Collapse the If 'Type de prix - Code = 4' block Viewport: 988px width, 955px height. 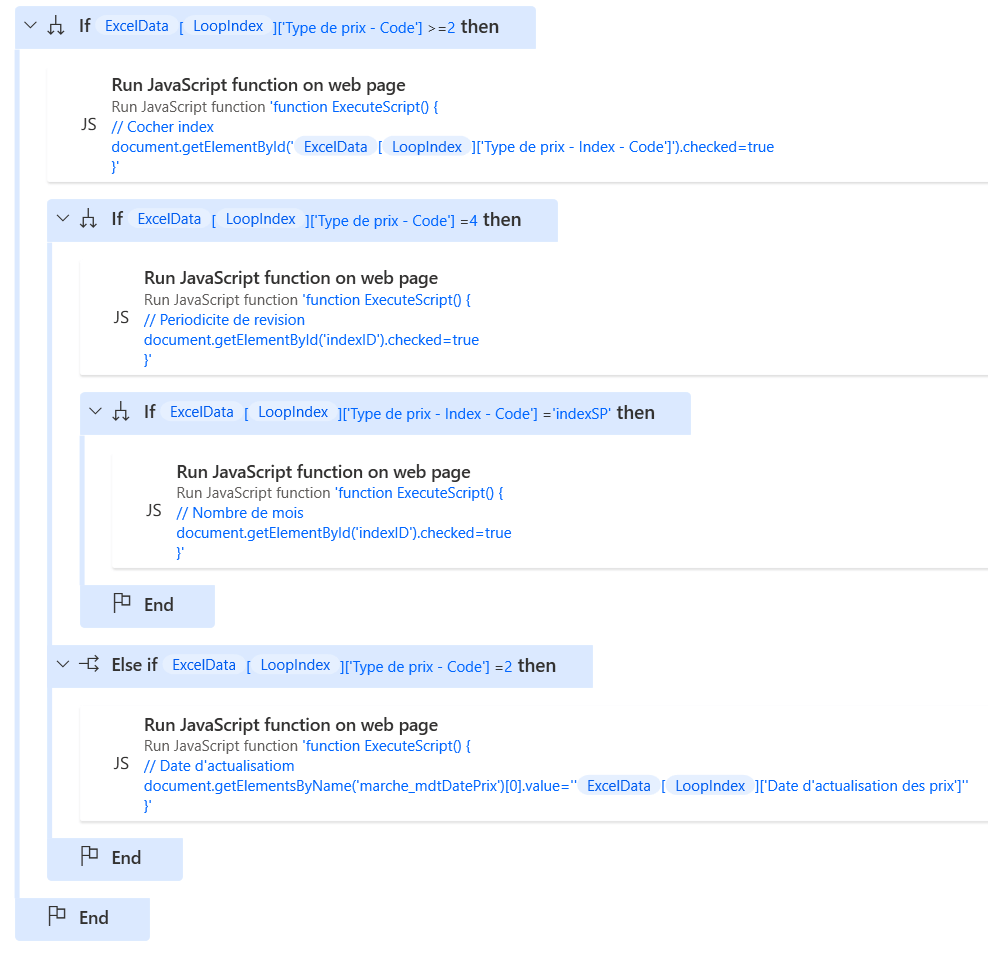[x=62, y=220]
